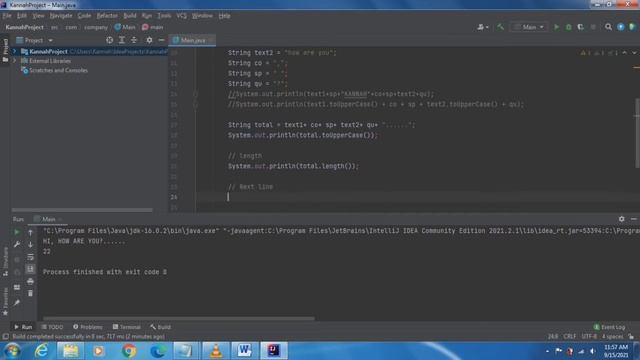The image size is (640, 360).
Task: Collapse all items in Project panel
Action: (x=134, y=40)
